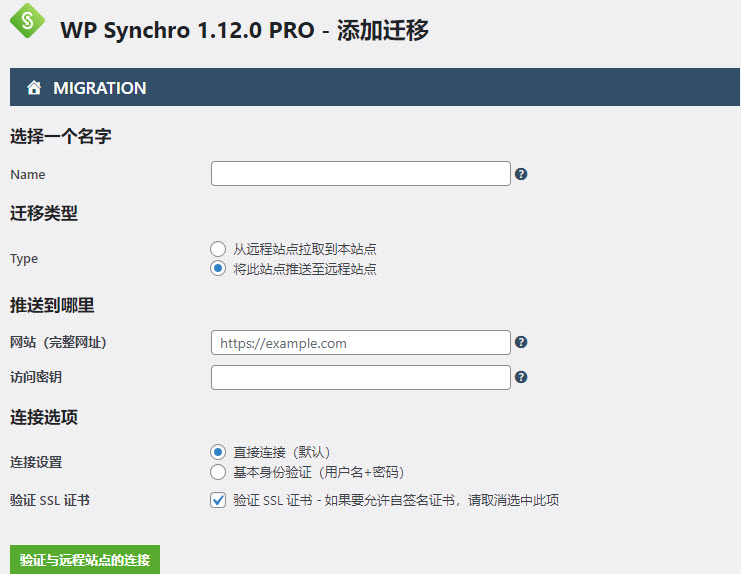Open help icon next to website URL field

point(521,342)
